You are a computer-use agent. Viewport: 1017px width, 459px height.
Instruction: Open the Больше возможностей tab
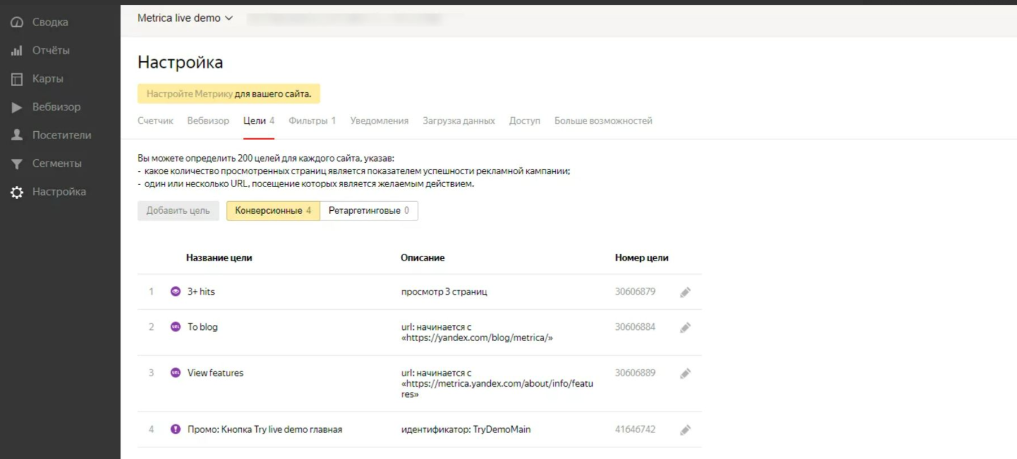(603, 121)
